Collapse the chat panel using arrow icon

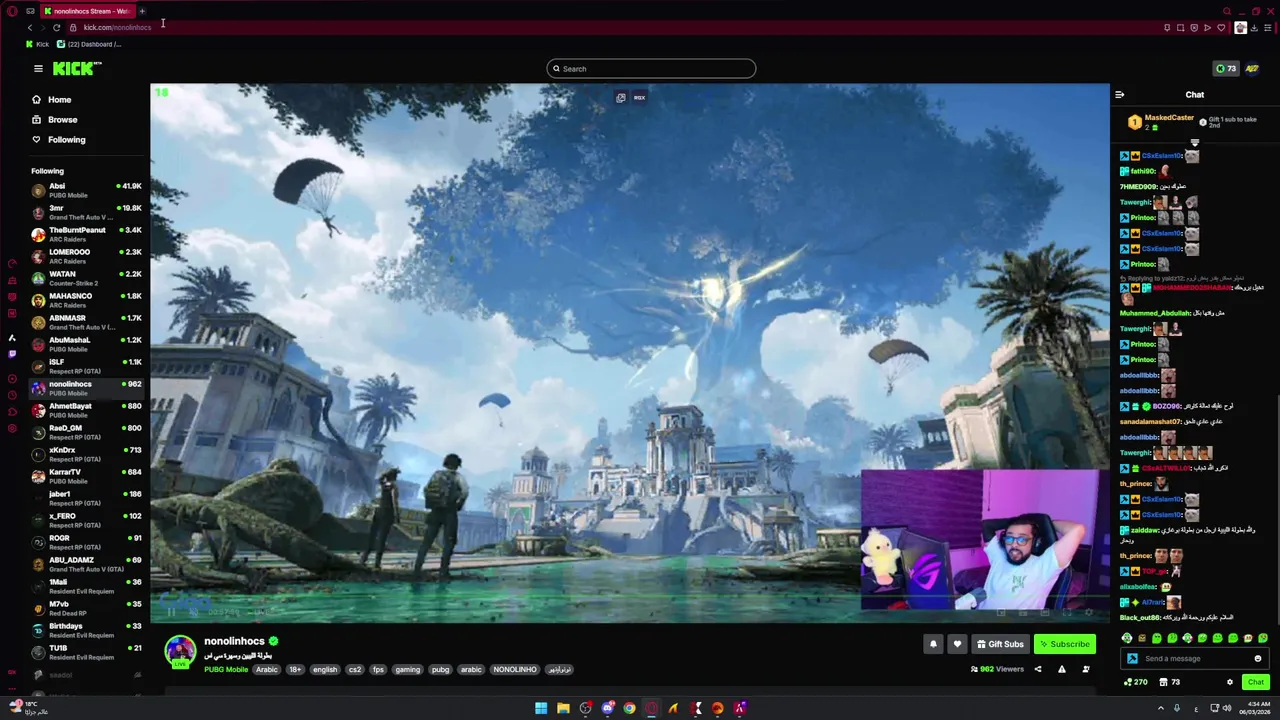1119,95
